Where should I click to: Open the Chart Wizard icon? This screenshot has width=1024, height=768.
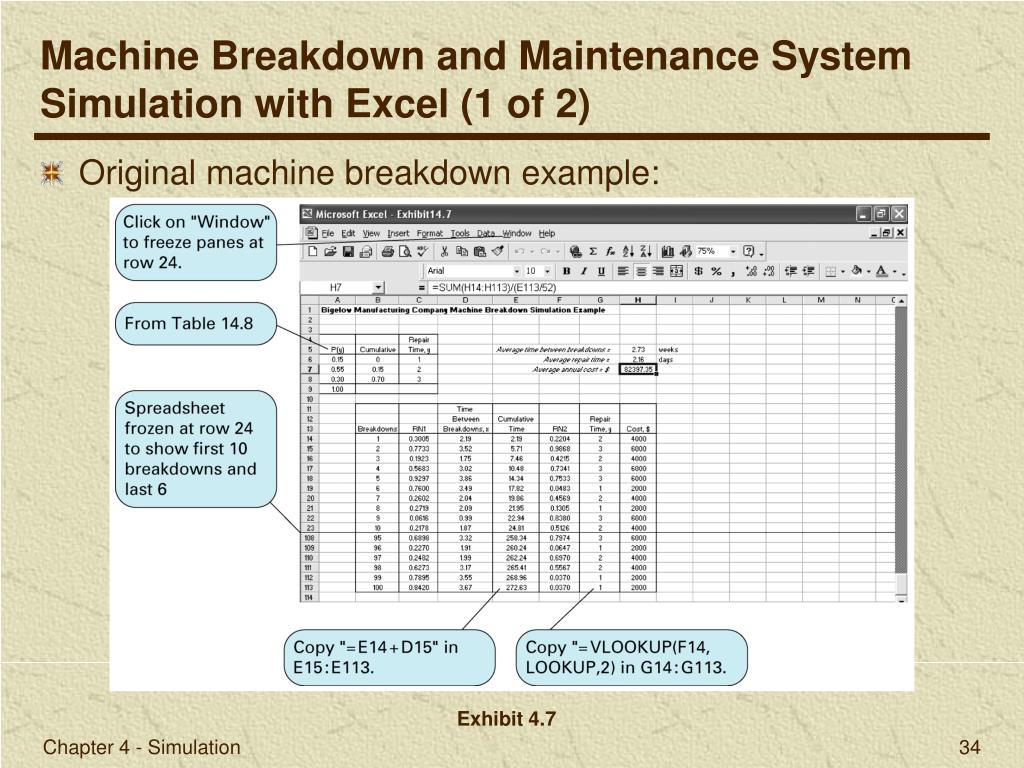coord(667,251)
